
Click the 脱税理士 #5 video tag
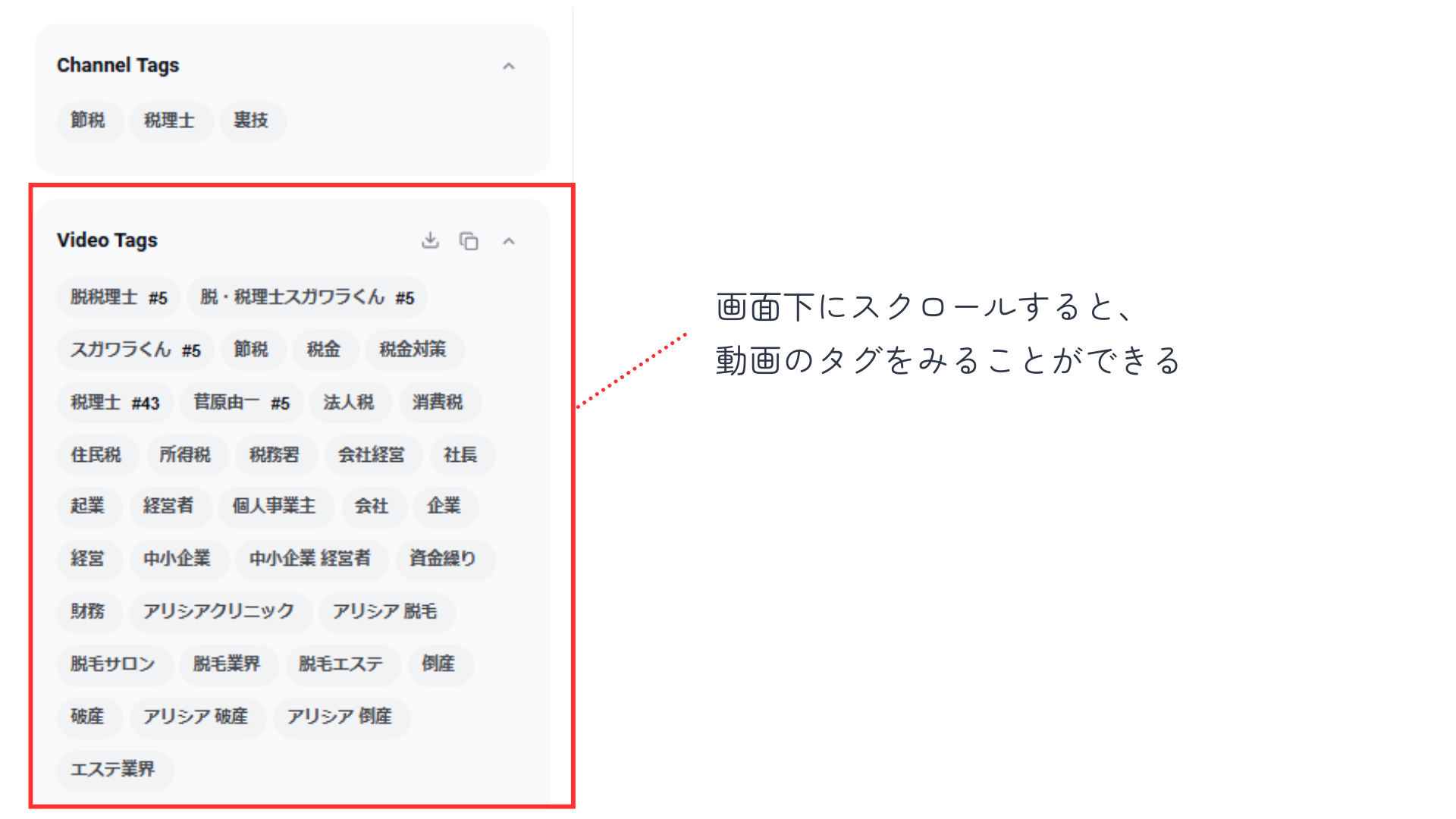[118, 297]
